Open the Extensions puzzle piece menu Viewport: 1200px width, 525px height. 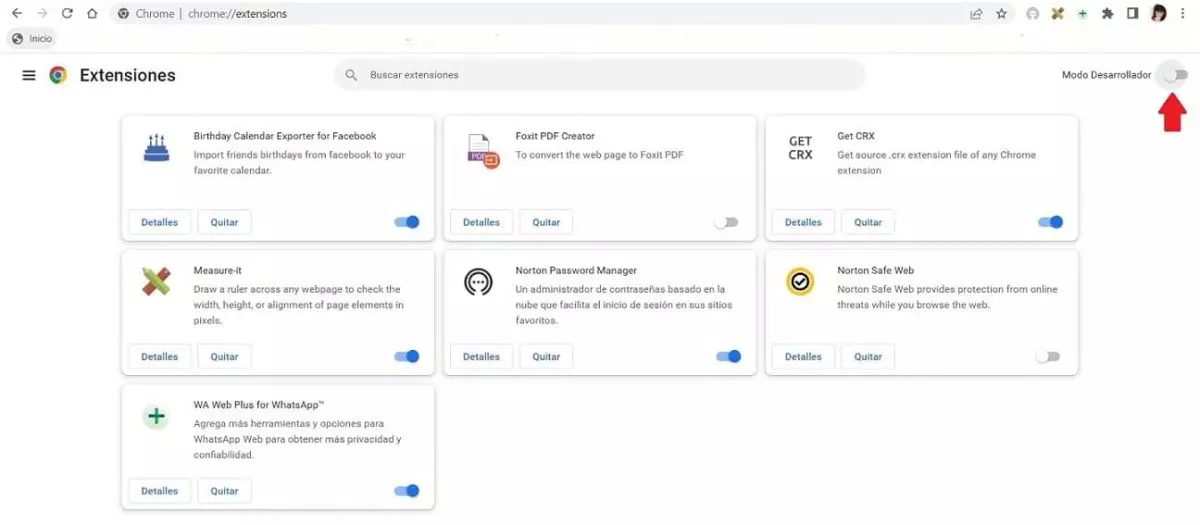(x=1107, y=14)
